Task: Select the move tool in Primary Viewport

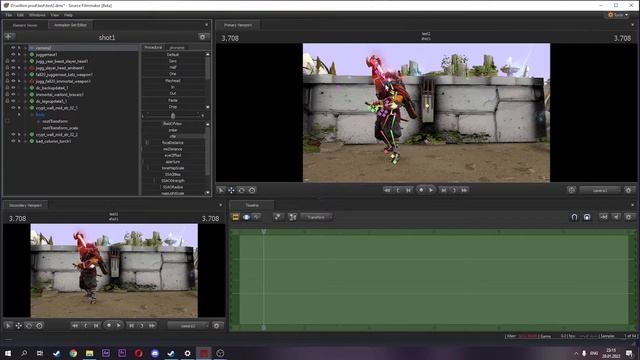Action: [x=231, y=190]
